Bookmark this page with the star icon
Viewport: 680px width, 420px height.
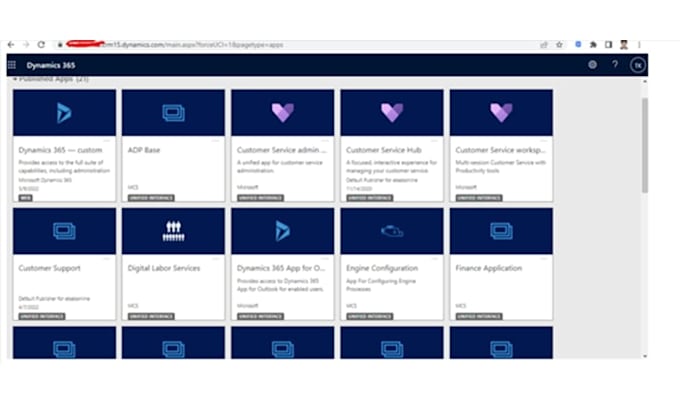[559, 44]
